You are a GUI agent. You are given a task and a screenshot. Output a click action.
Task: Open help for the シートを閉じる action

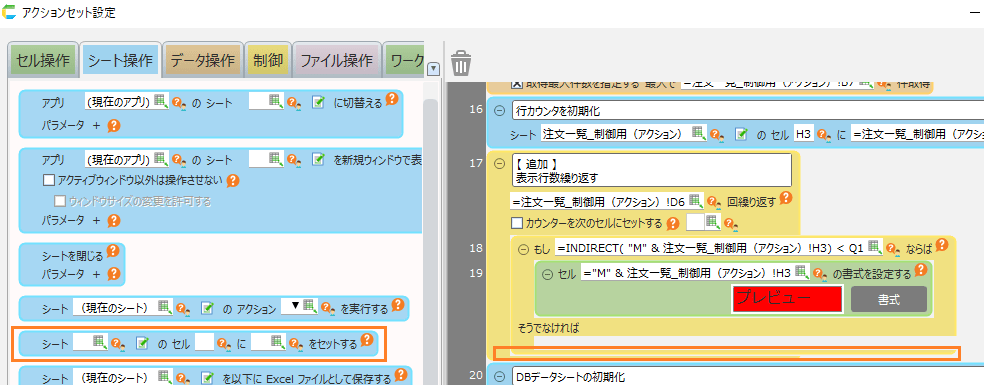tap(113, 251)
